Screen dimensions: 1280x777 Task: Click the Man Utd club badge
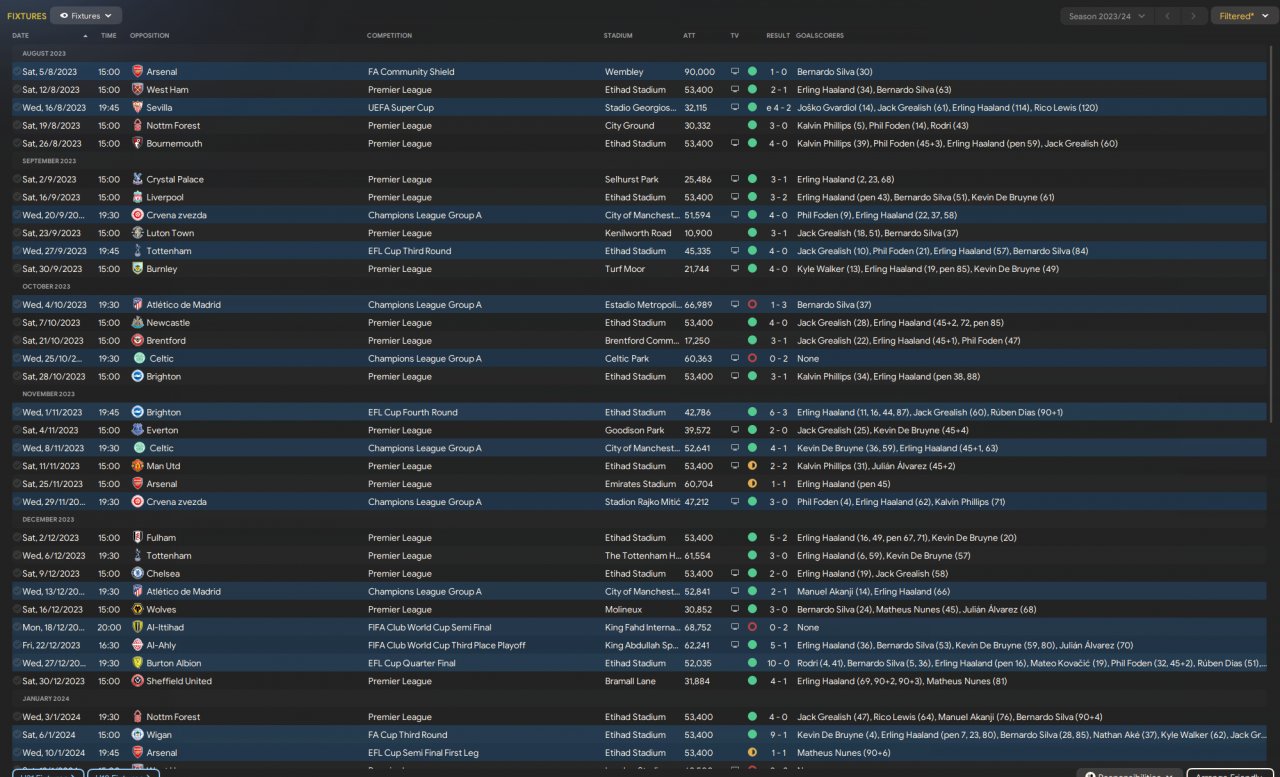pos(137,466)
